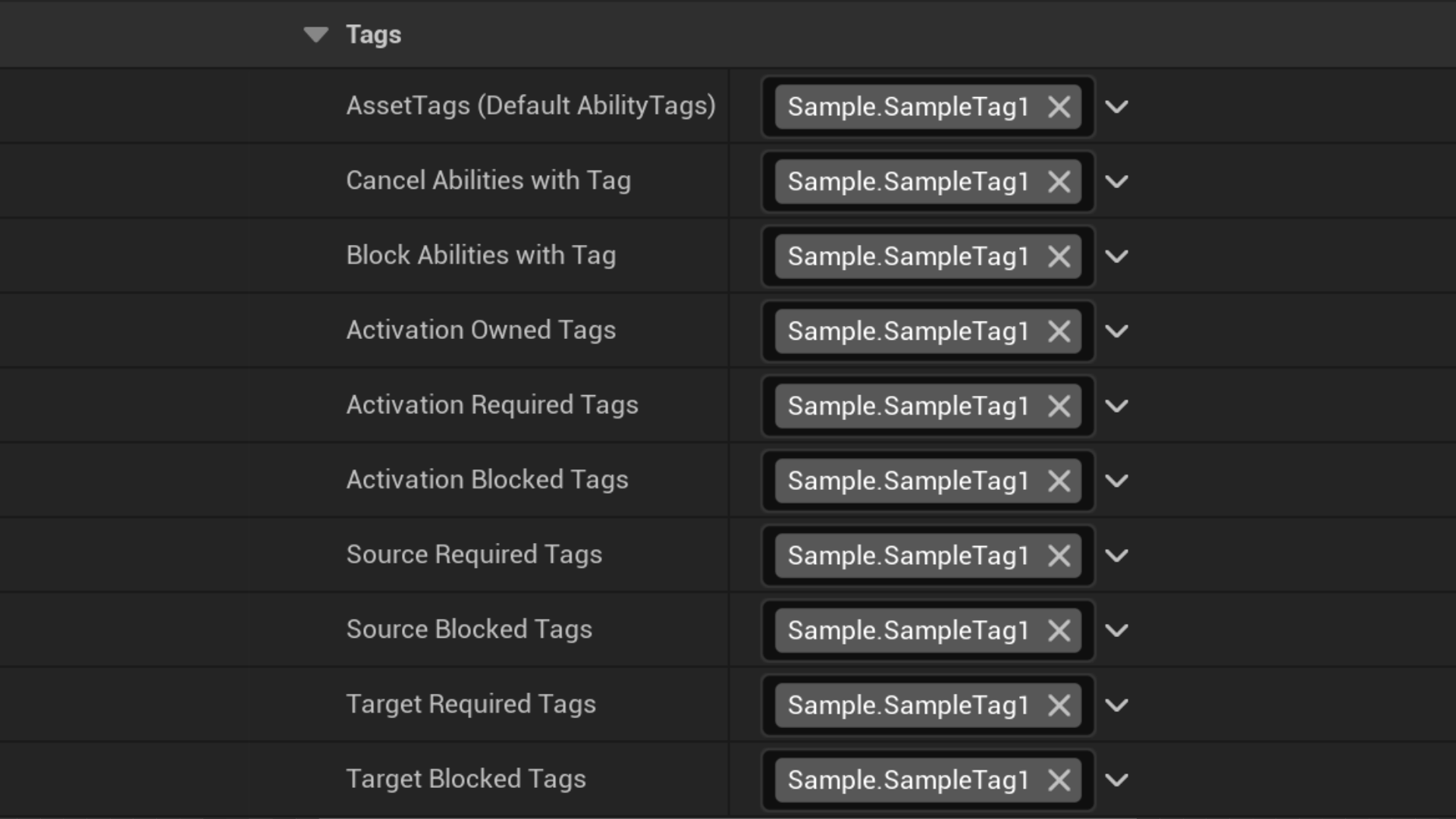Screen dimensions: 1456x819
Task: Remove tag from Source Required Tags
Action: (x=1059, y=556)
